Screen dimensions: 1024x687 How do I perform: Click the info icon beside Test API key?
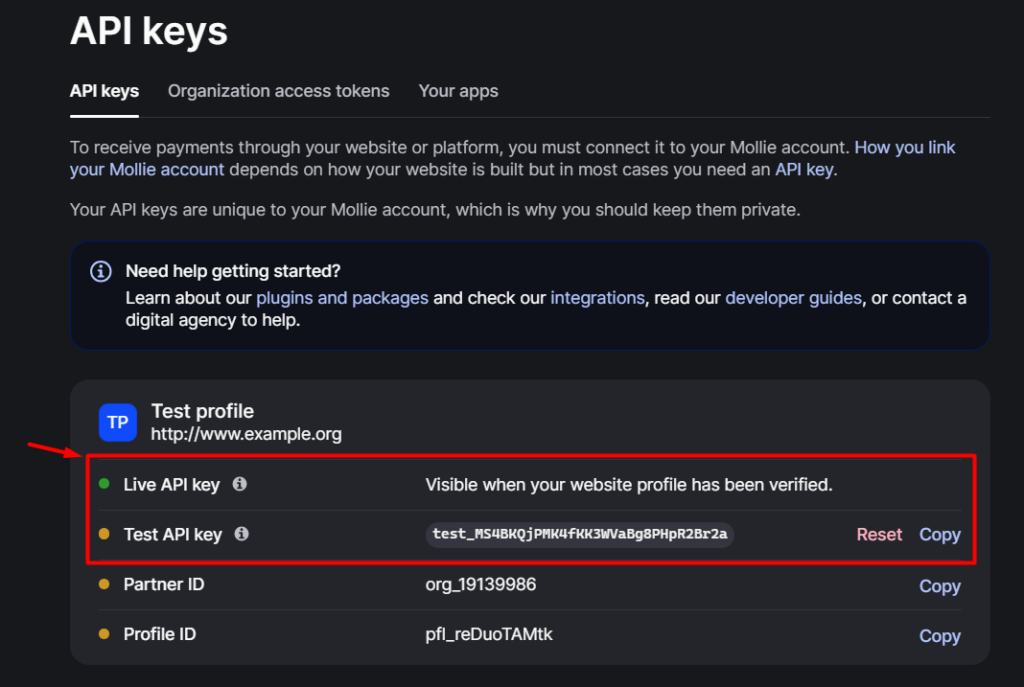[241, 534]
